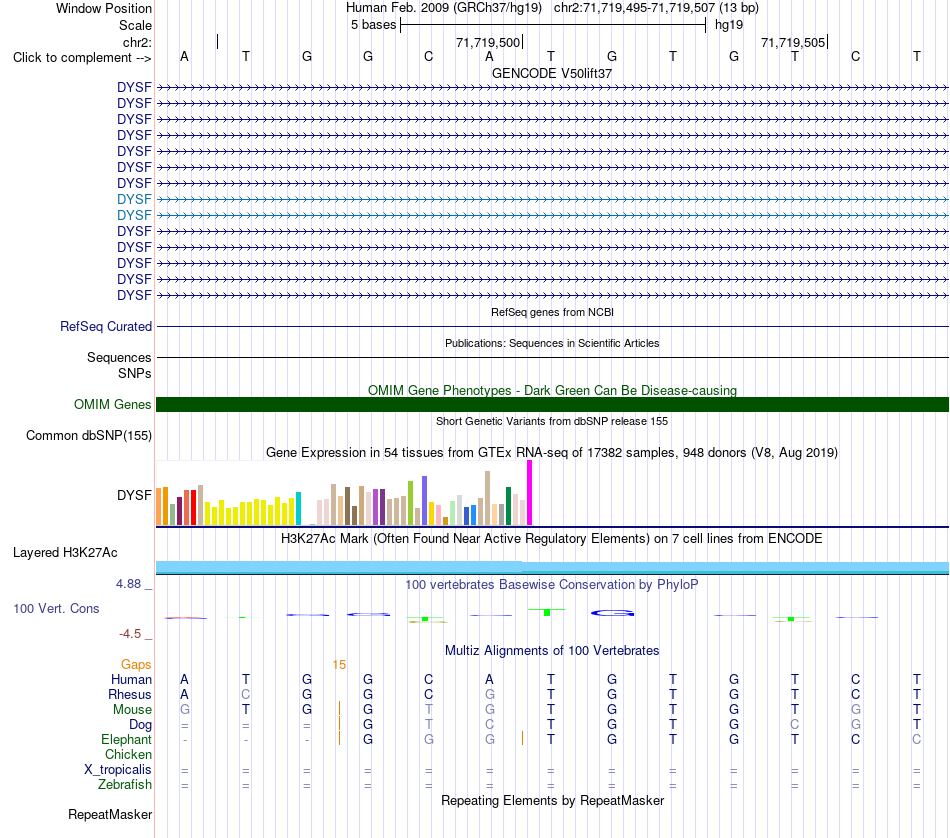Click the Common dbSNP(155) label

coord(88,436)
